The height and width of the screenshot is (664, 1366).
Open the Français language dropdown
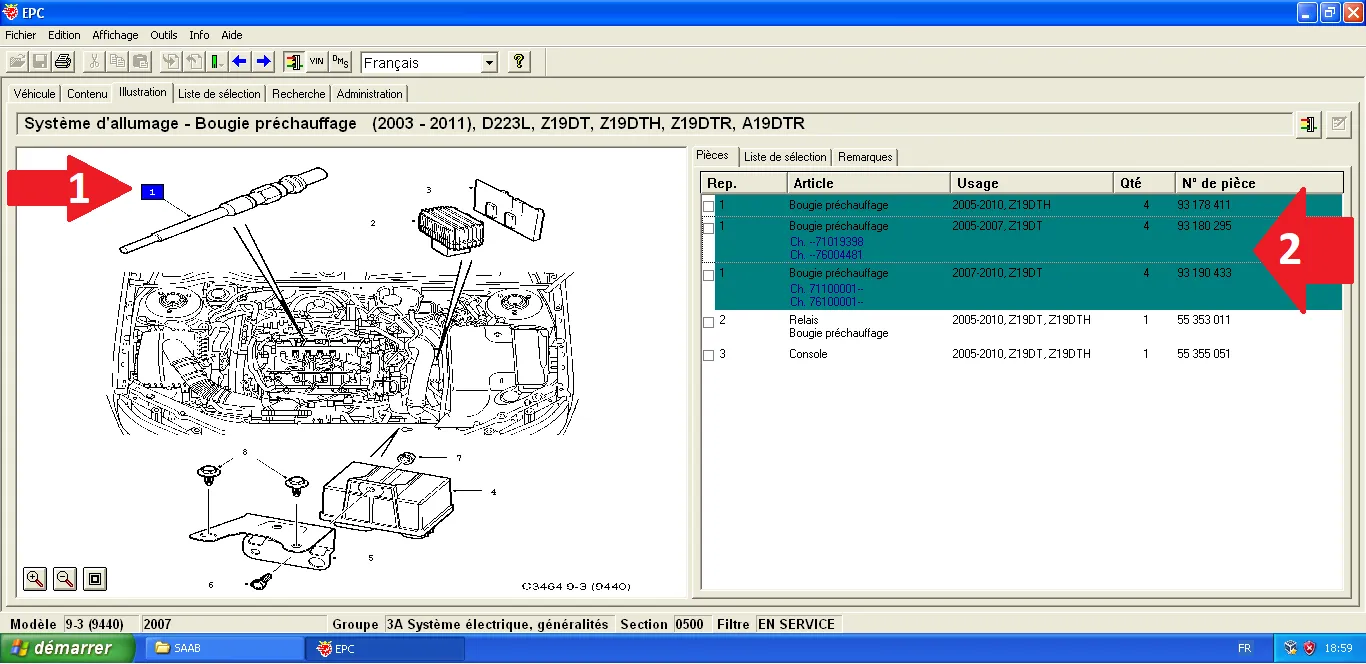(x=488, y=63)
